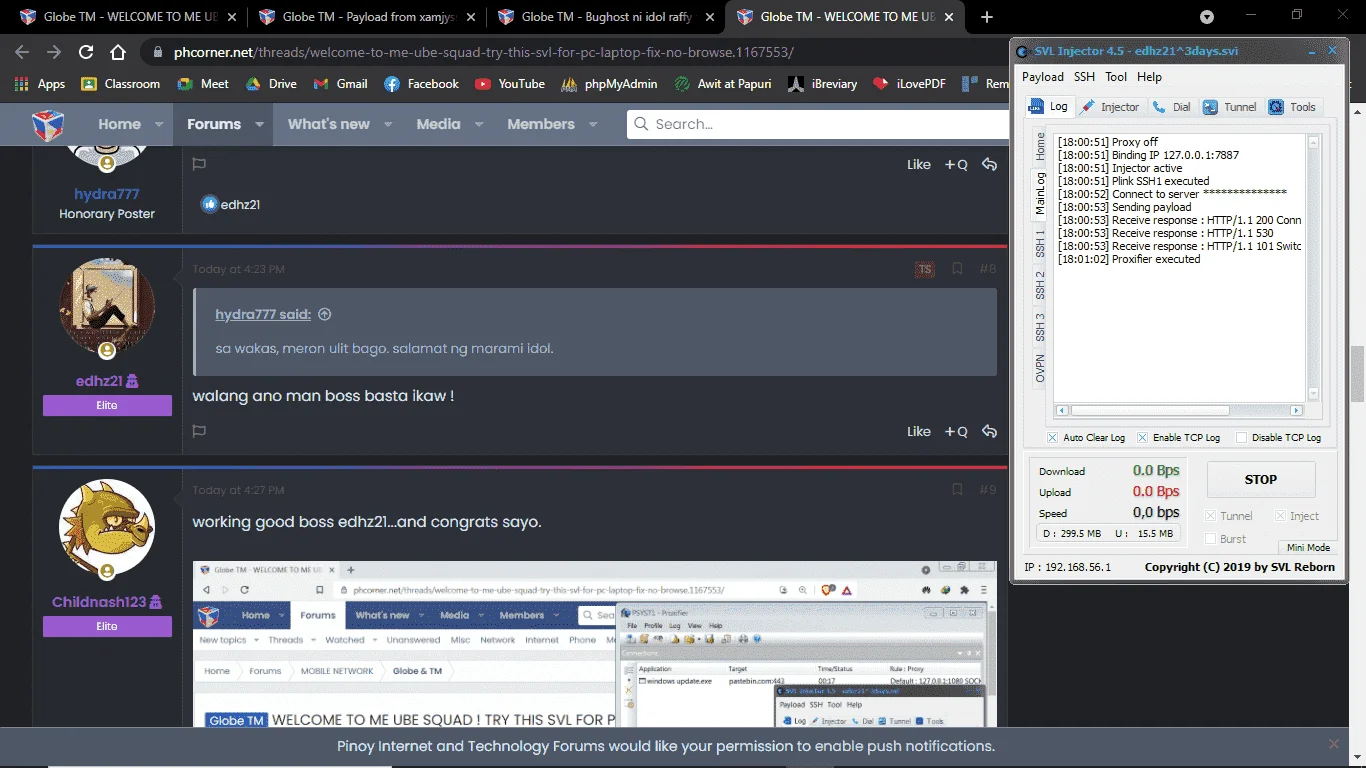Expand hydra777's quoted message
The height and width of the screenshot is (768, 1366).
click(x=324, y=315)
